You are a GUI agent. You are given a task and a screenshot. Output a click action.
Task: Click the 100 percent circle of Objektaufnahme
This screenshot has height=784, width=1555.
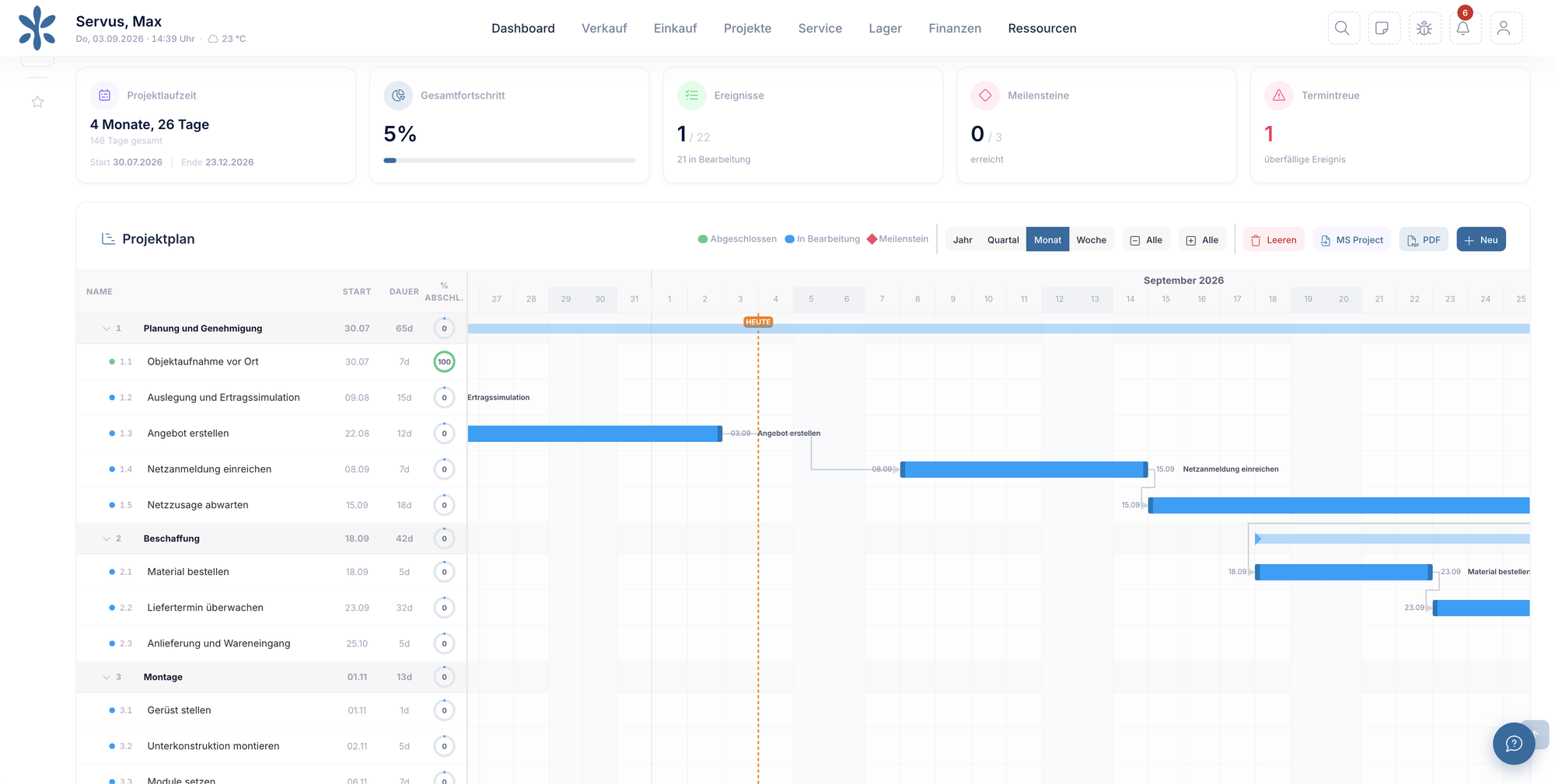pos(444,361)
